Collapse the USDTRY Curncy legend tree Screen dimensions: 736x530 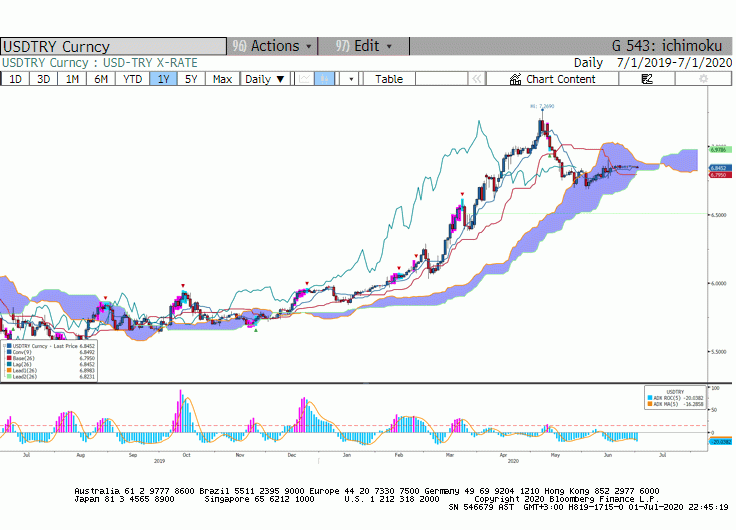4,346
